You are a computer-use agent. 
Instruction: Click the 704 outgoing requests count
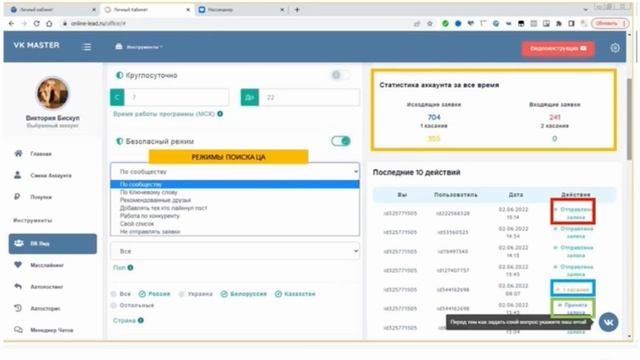433,117
